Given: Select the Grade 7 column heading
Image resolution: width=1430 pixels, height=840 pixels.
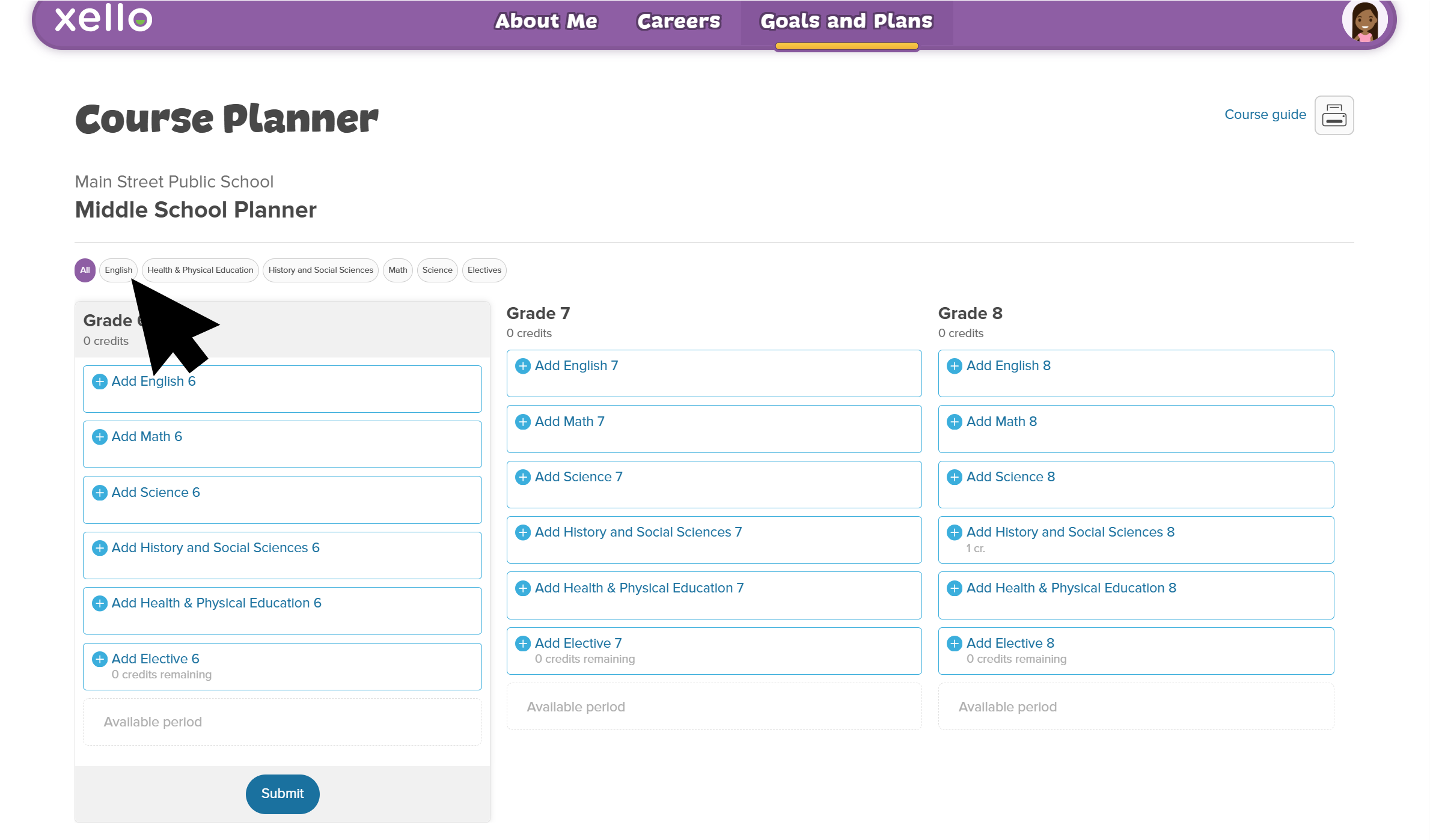Looking at the screenshot, I should coord(538,314).
